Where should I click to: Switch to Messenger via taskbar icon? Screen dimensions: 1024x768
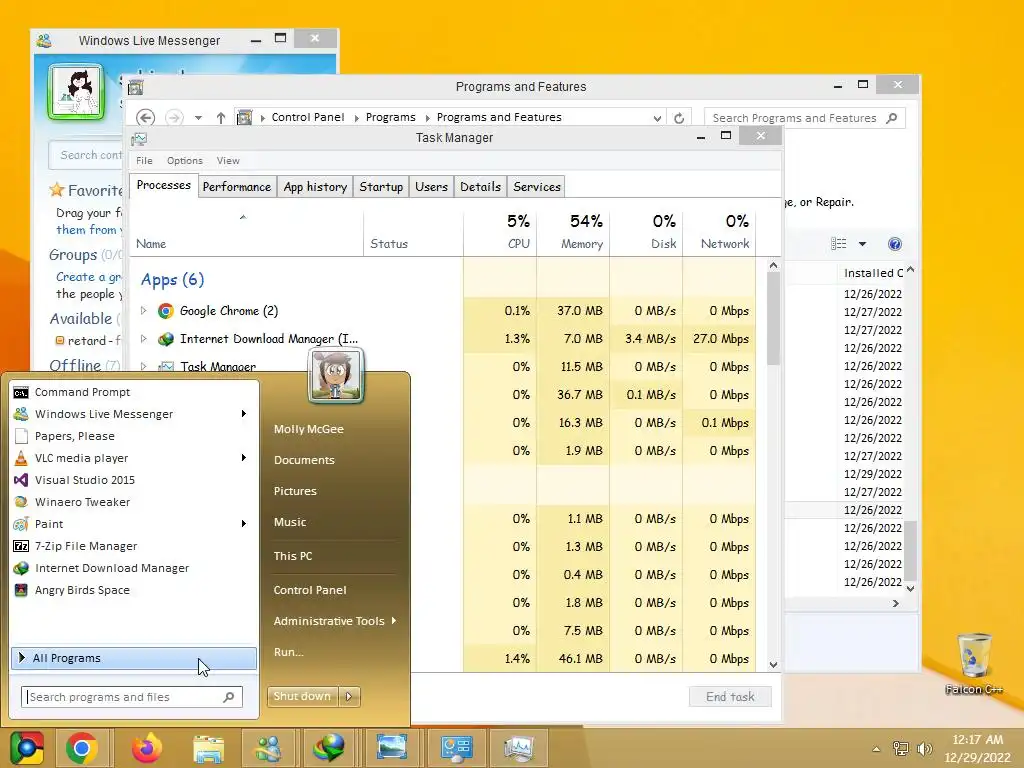(268, 748)
